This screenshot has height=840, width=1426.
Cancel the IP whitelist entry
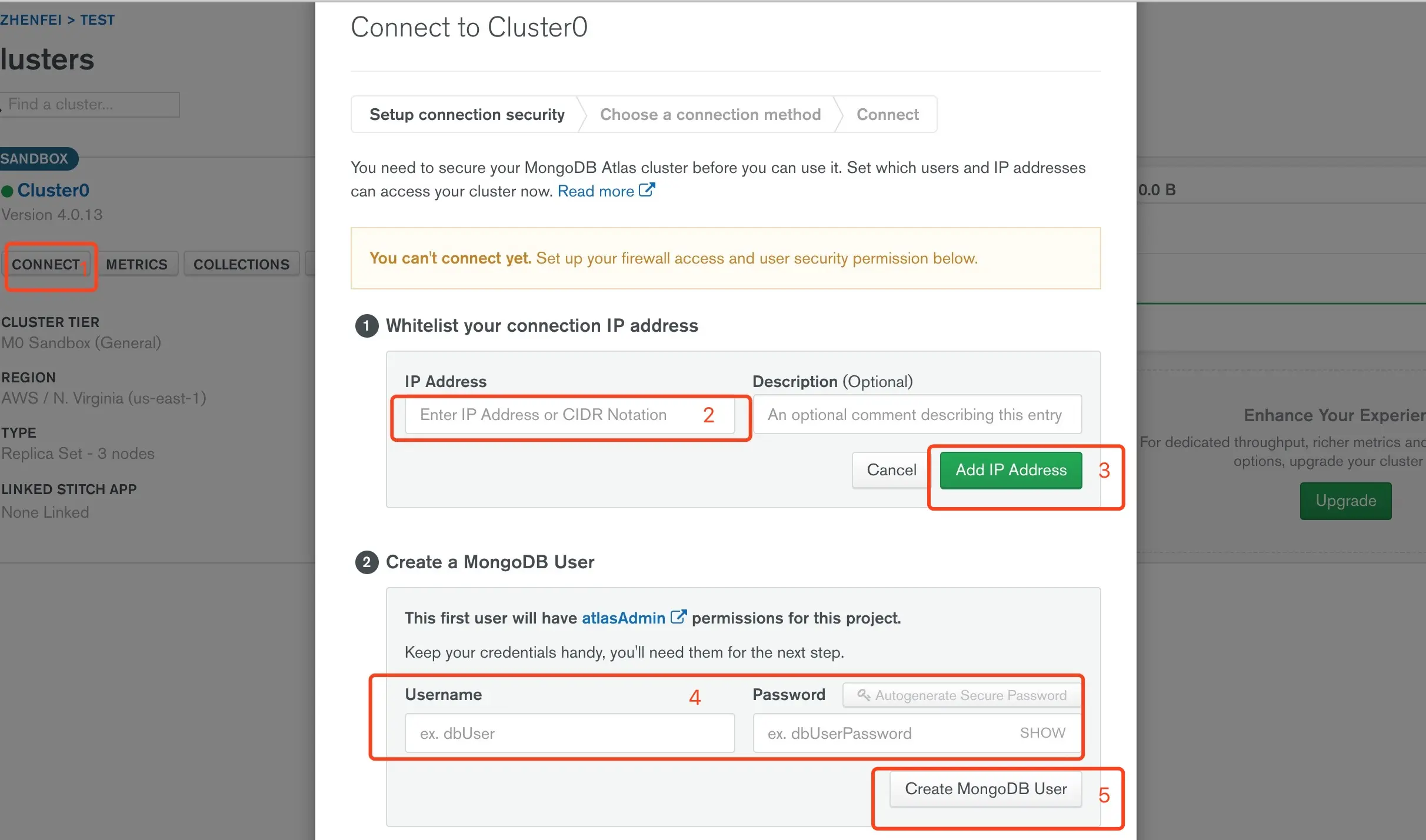(x=891, y=469)
